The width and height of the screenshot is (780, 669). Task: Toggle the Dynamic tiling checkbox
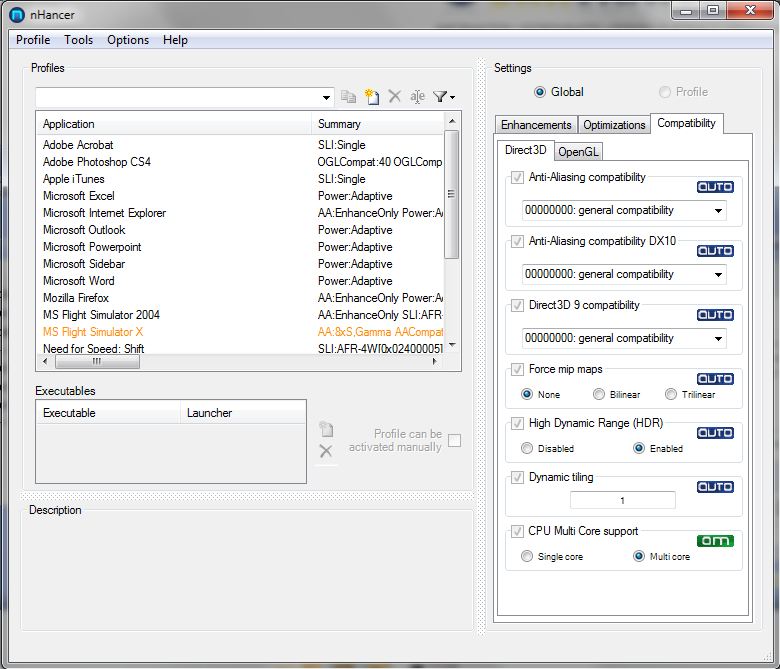517,478
